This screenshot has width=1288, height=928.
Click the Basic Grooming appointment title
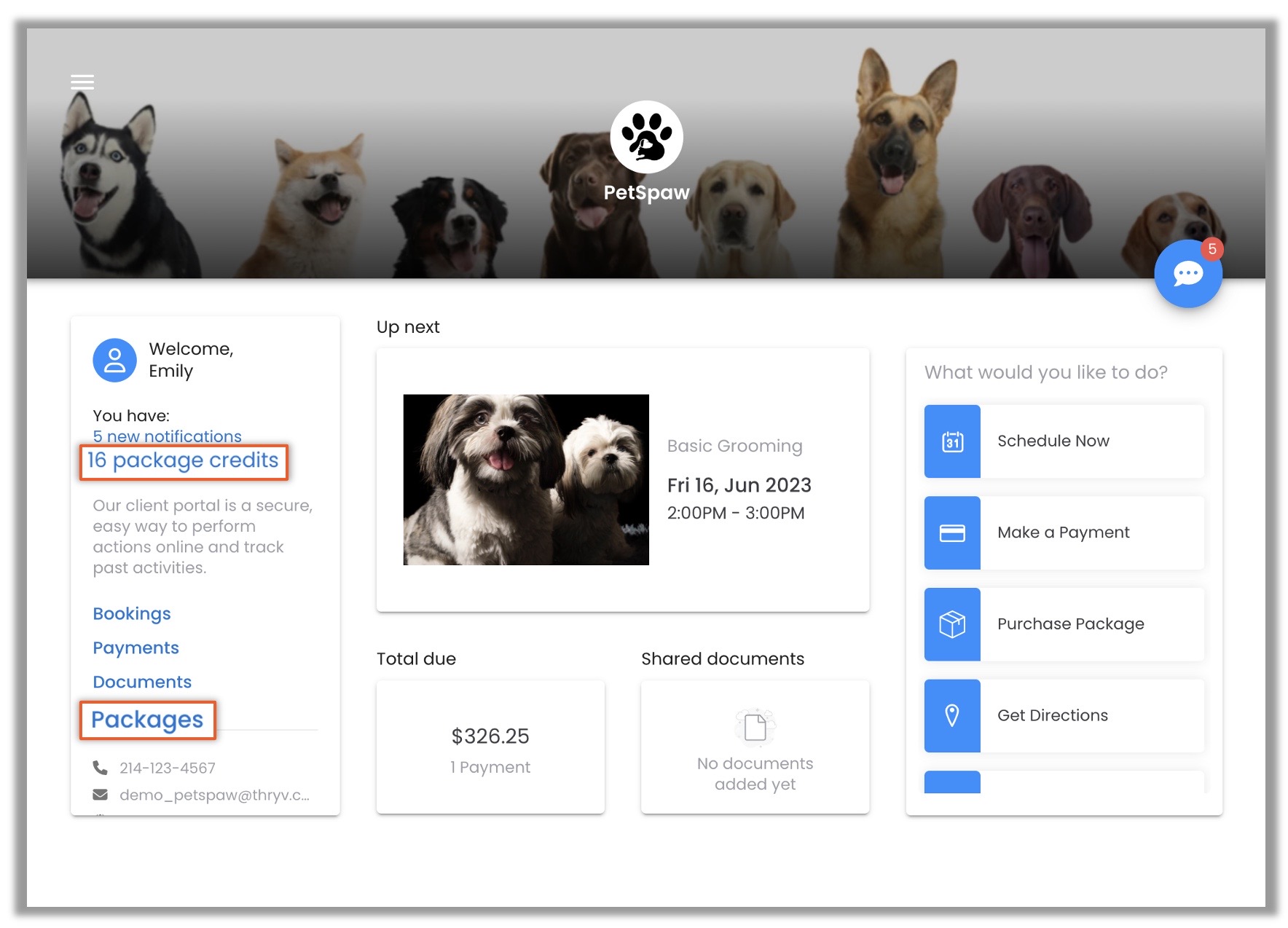[x=734, y=446]
